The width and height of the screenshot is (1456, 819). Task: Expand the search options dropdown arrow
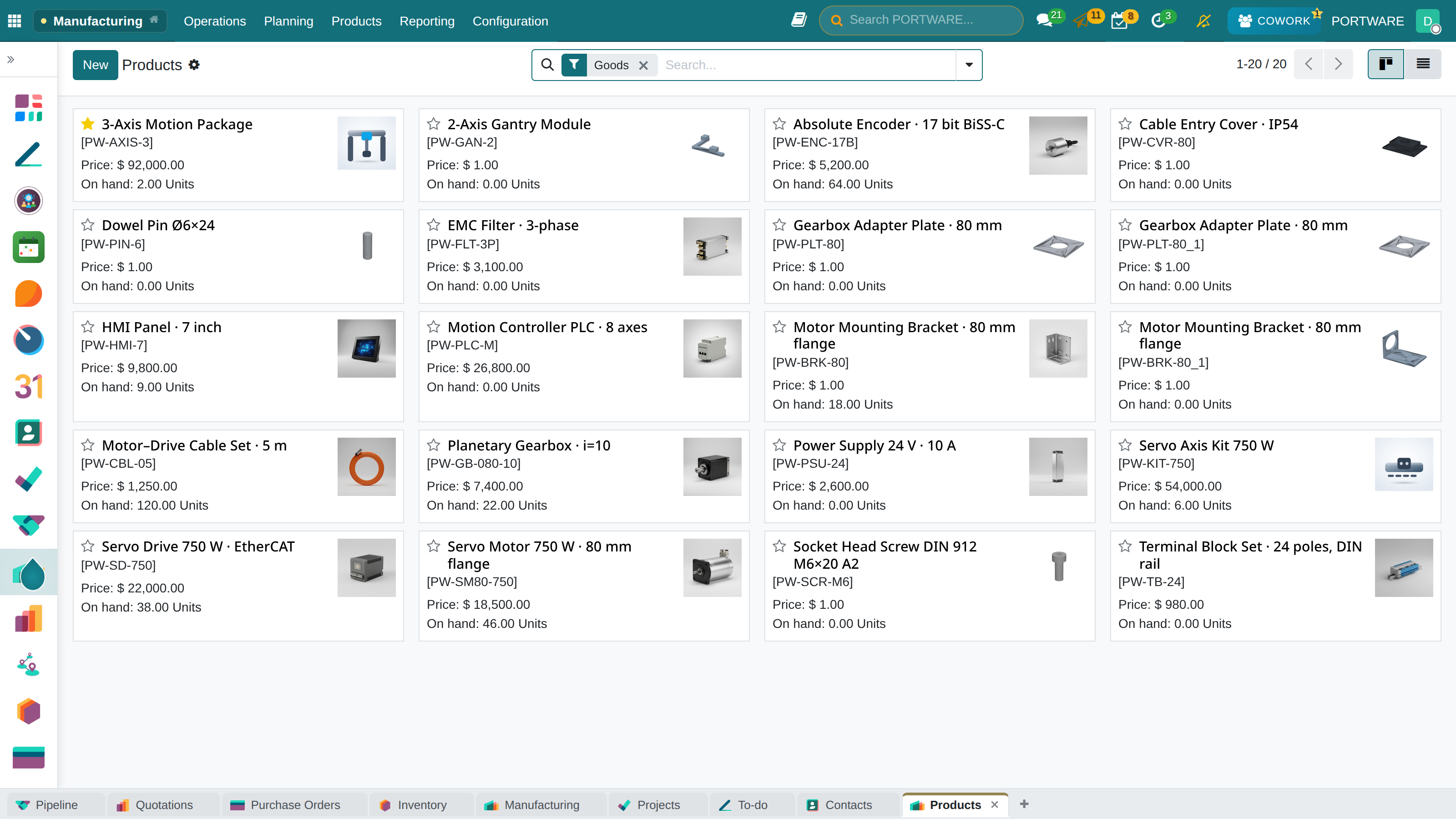pos(969,65)
